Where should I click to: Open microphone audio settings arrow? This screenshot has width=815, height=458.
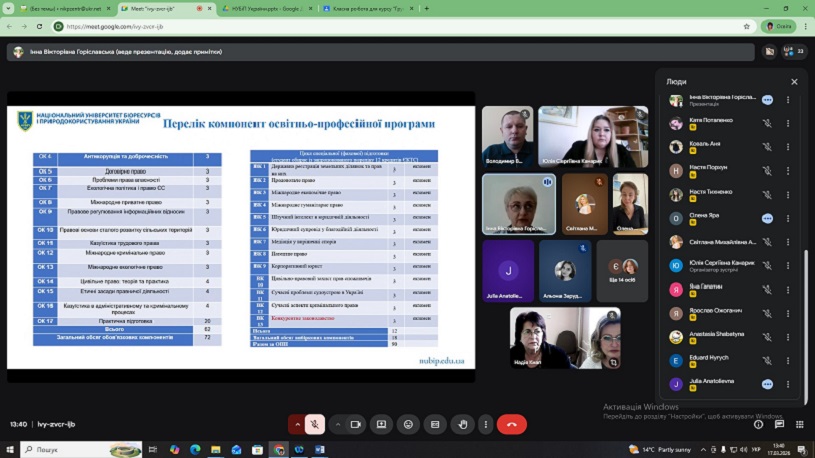[297, 425]
